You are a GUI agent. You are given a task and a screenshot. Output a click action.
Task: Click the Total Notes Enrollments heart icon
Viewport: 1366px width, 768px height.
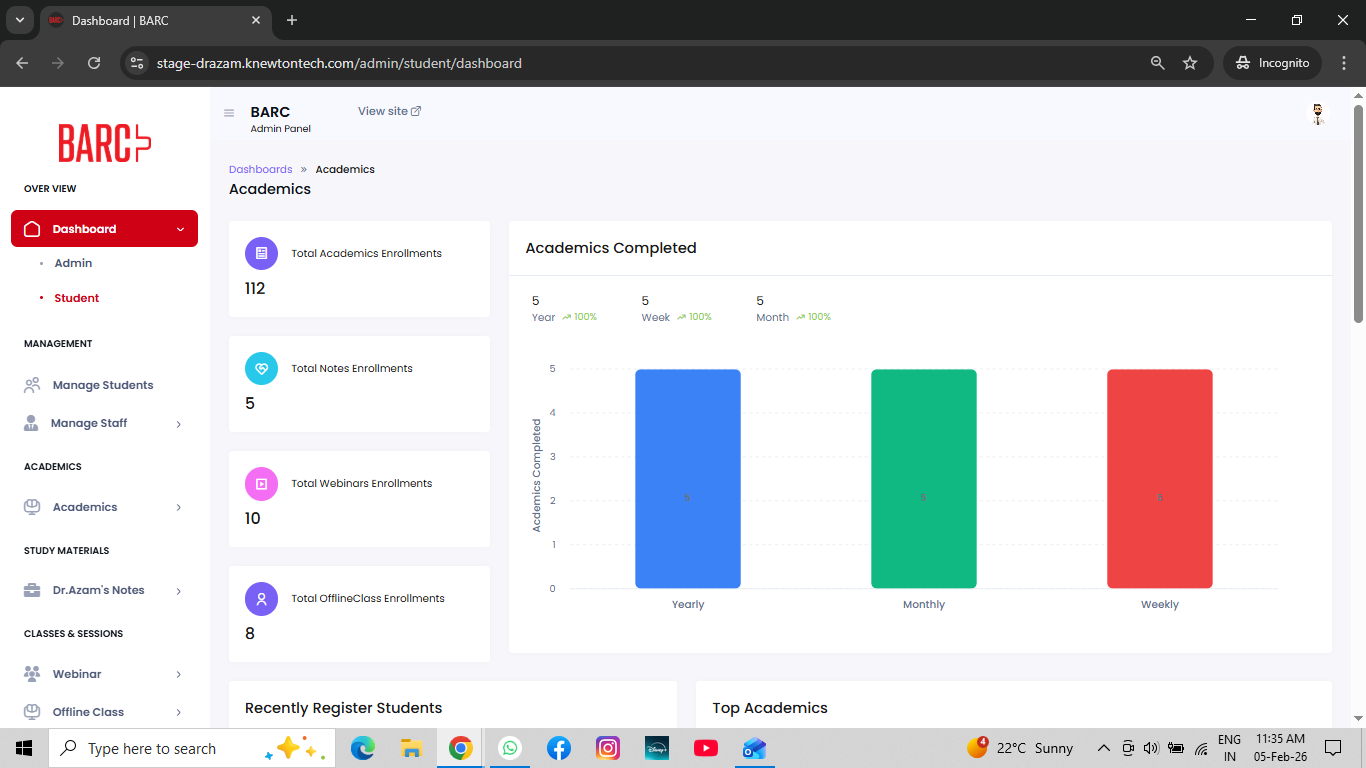point(261,369)
